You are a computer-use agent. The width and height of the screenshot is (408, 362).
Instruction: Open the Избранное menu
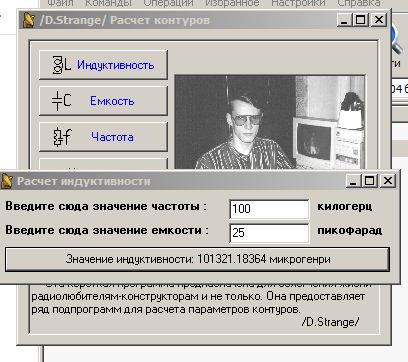(232, 3)
